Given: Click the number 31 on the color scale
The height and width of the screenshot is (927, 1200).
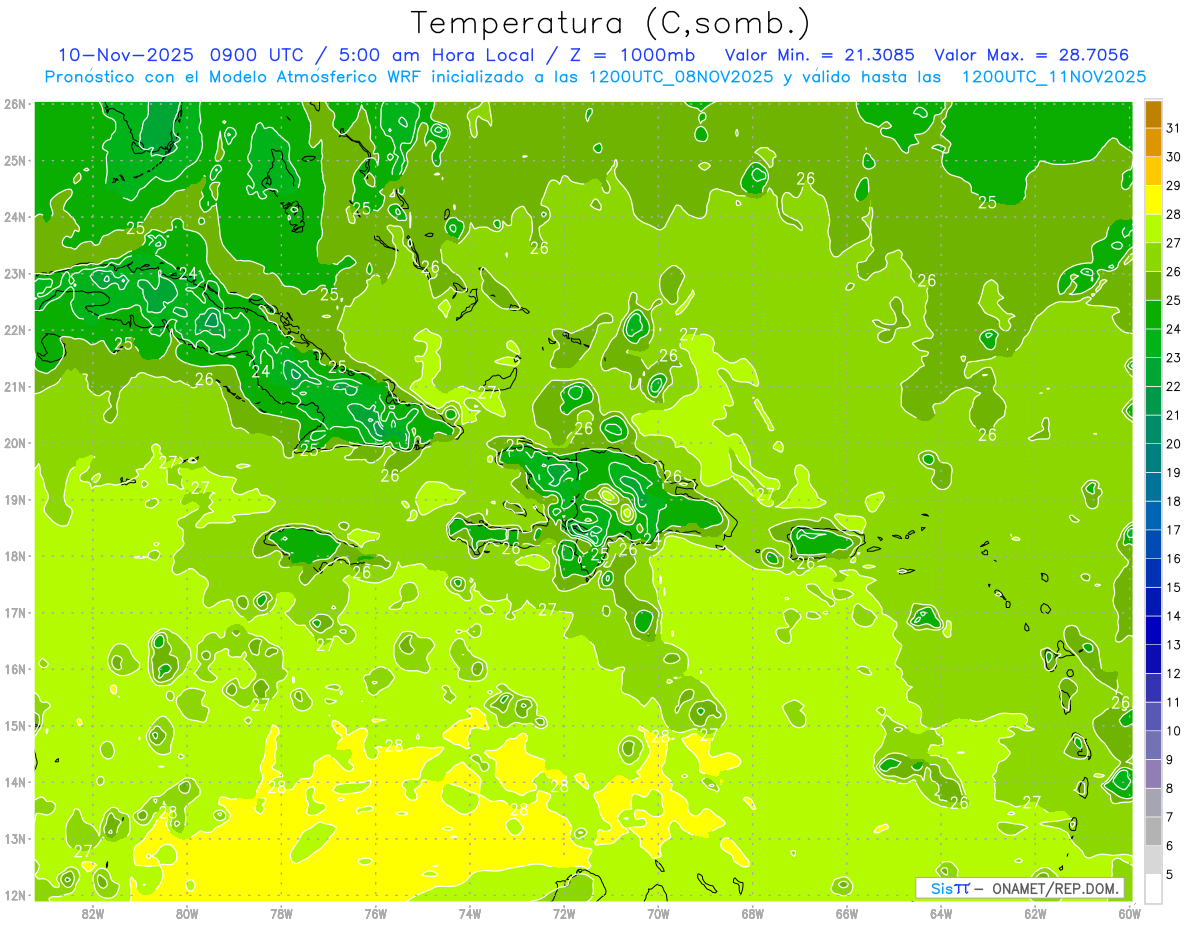Looking at the screenshot, I should (x=1174, y=128).
